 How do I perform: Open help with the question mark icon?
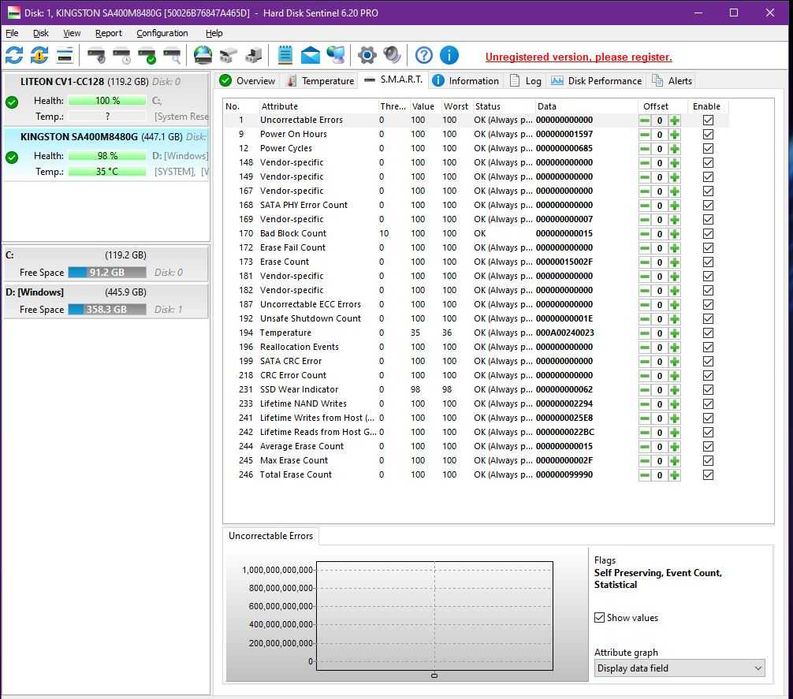[424, 55]
